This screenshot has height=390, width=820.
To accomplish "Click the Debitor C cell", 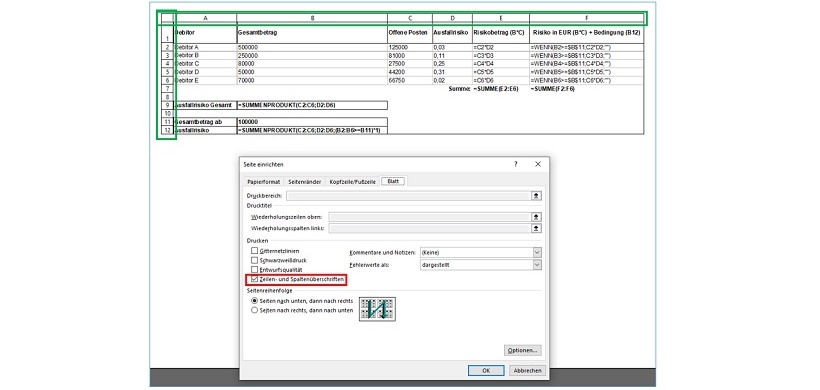I will 205,63.
